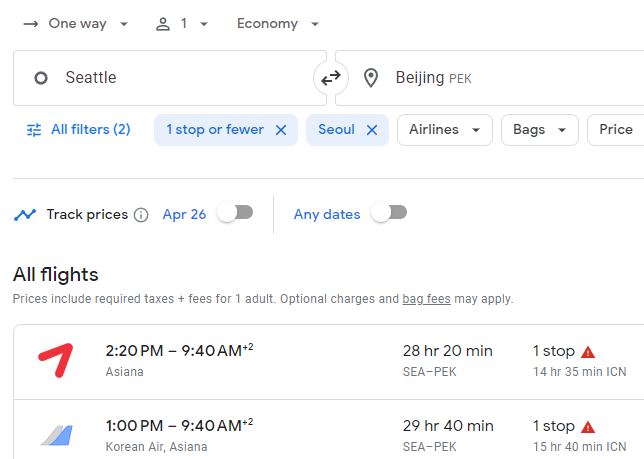Screen dimensions: 644x459
Task: Edit the Seattle origin field
Action: point(170,78)
